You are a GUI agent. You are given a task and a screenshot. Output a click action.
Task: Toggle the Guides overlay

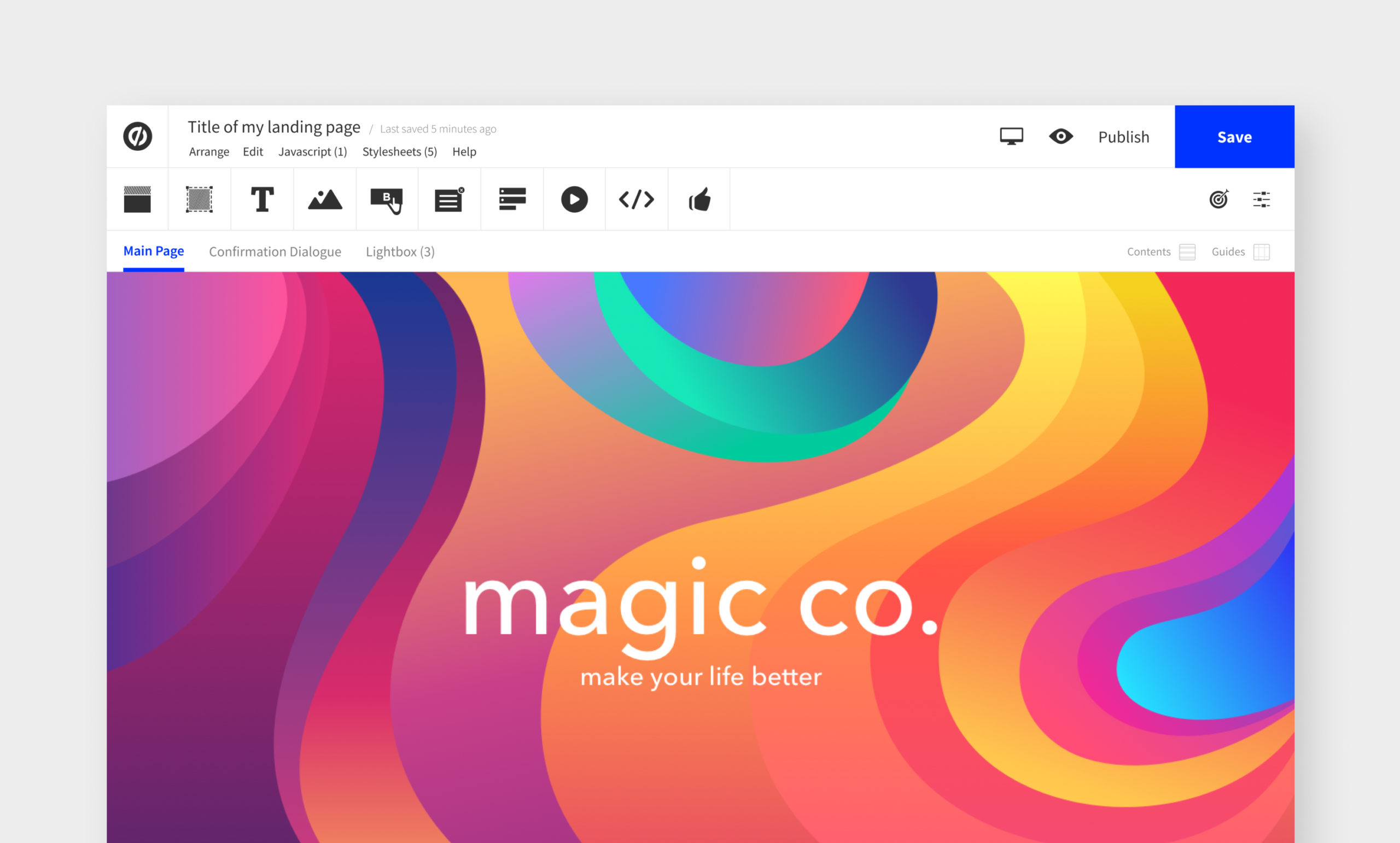point(1261,251)
